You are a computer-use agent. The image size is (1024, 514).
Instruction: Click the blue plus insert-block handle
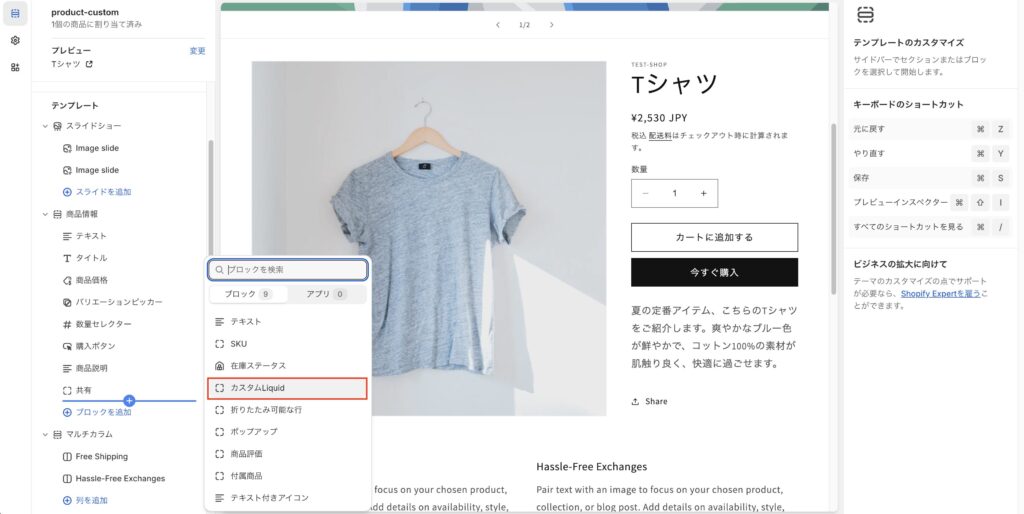[129, 400]
